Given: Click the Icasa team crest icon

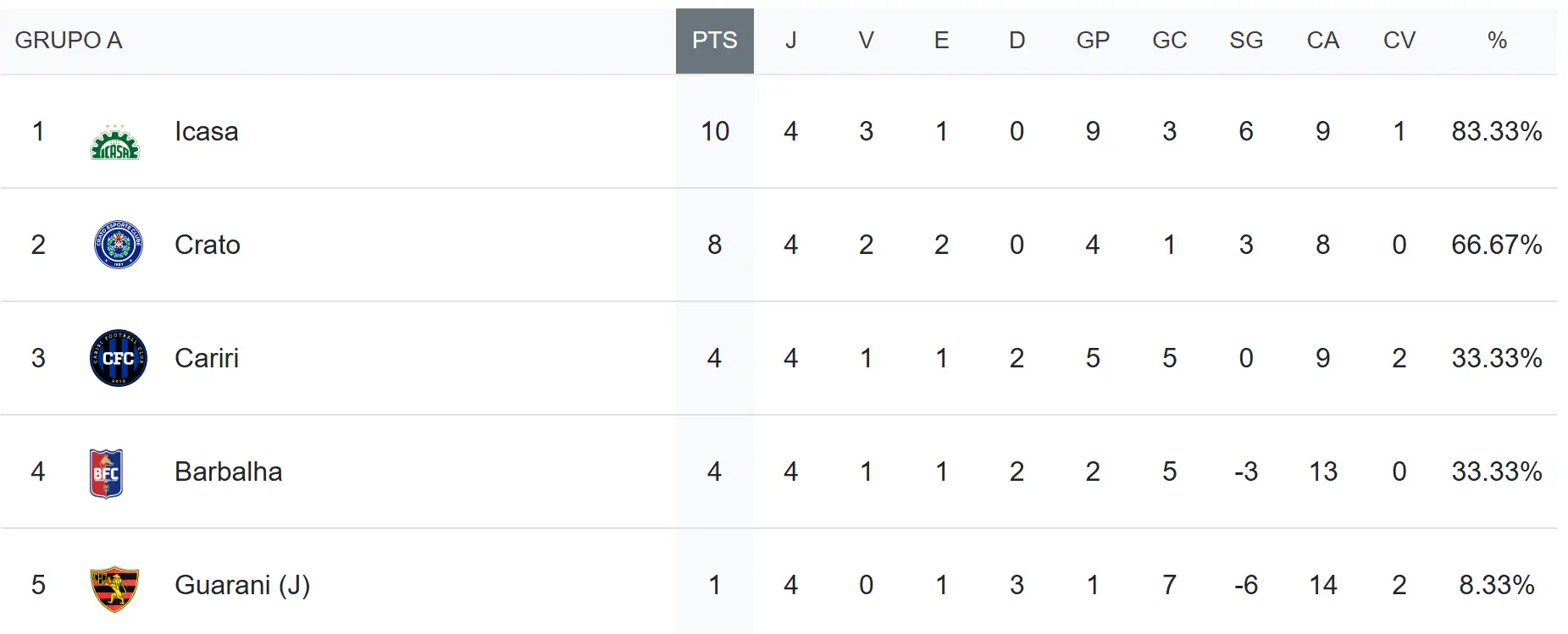Looking at the screenshot, I should [x=115, y=142].
